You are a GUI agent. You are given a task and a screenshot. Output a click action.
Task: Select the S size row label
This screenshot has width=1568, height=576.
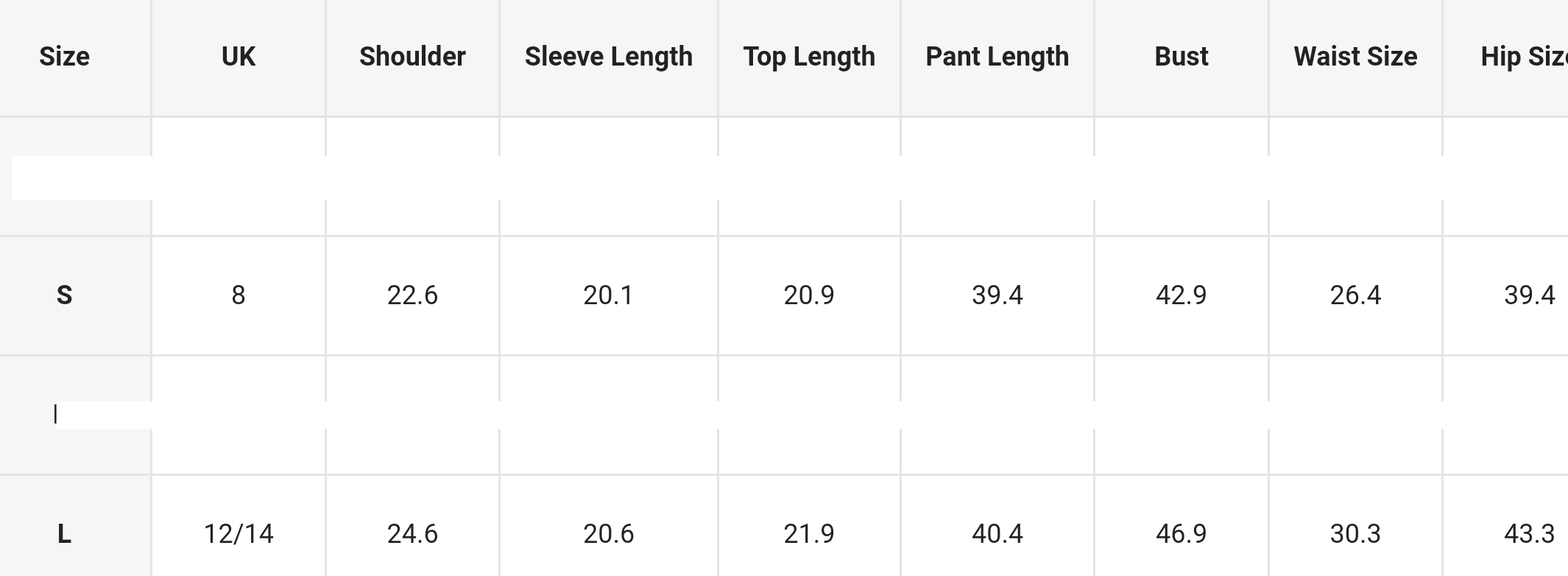(64, 295)
